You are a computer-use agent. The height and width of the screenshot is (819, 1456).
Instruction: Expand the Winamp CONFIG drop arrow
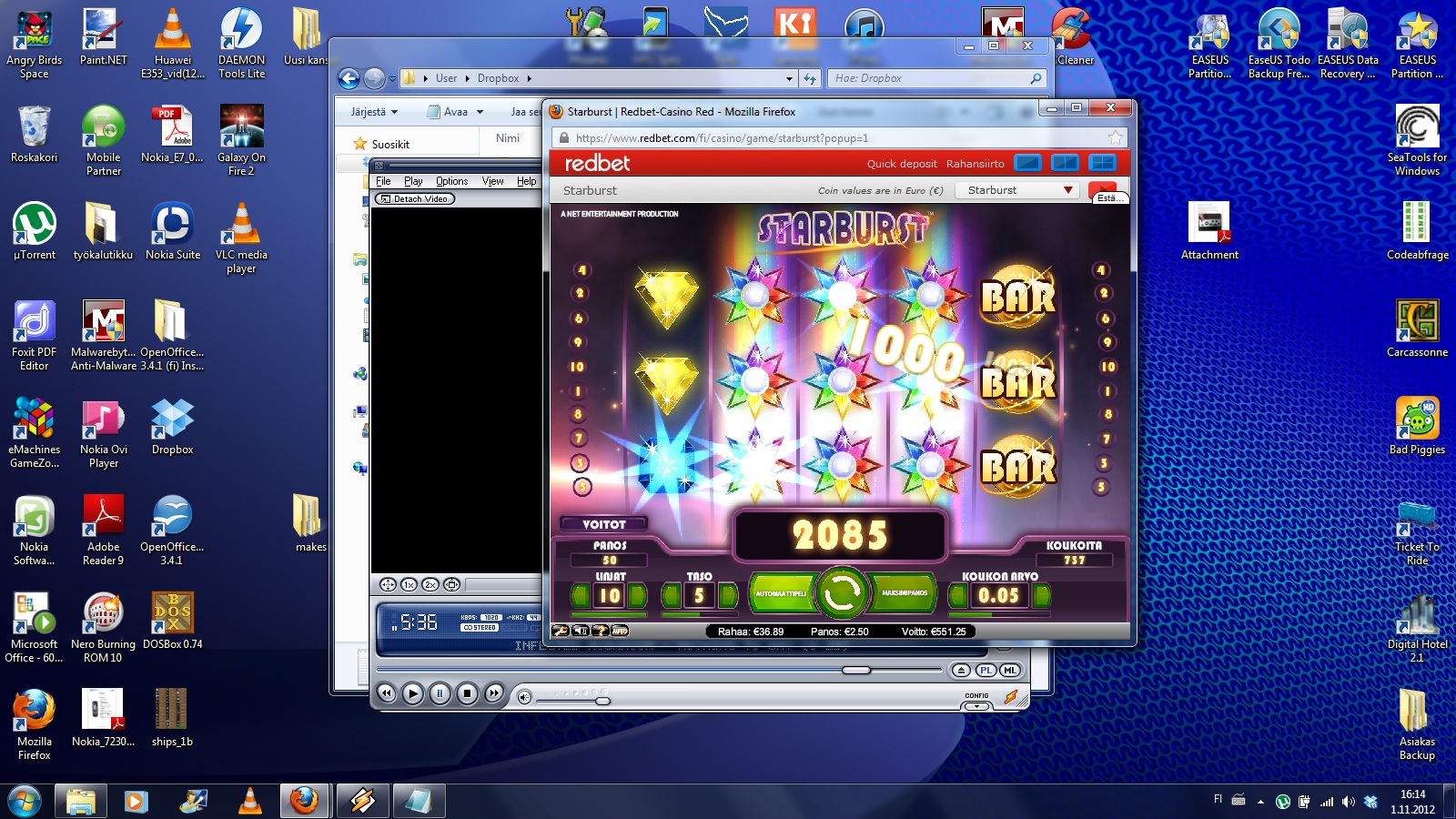tap(976, 706)
